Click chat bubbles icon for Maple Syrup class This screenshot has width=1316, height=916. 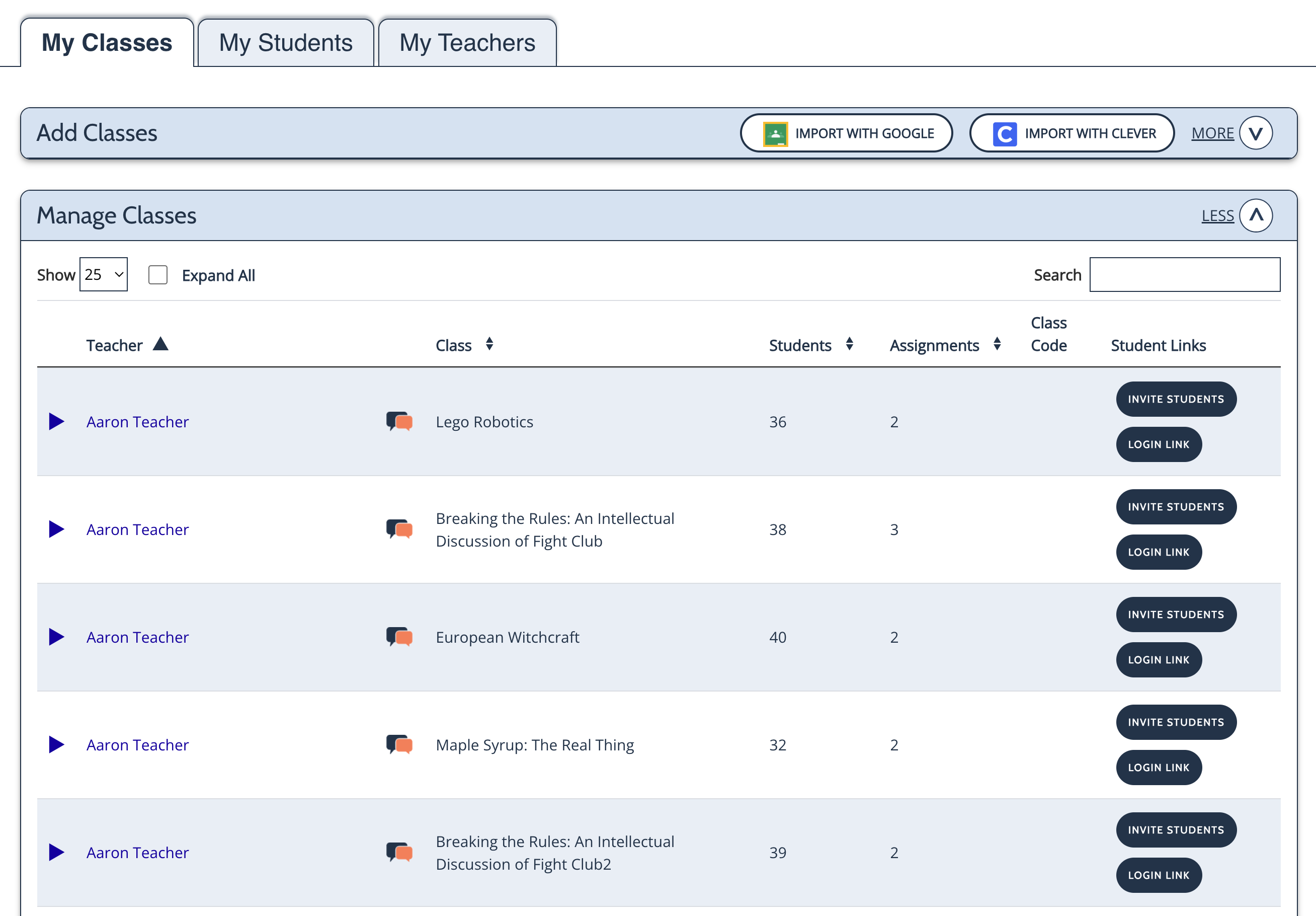click(399, 744)
